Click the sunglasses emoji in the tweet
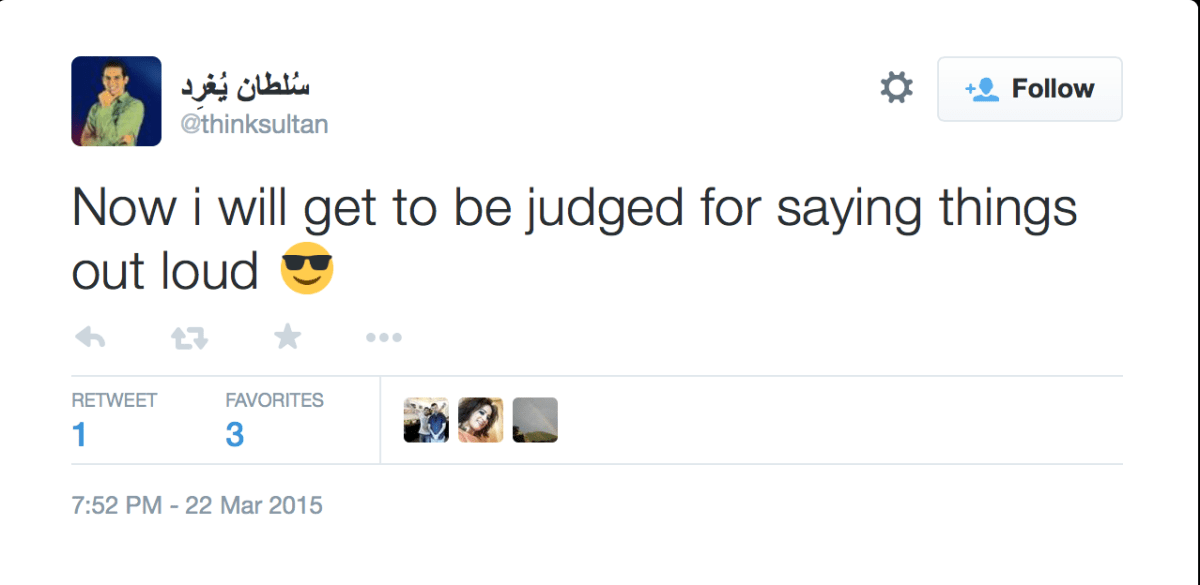This screenshot has height=585, width=1200. point(306,270)
